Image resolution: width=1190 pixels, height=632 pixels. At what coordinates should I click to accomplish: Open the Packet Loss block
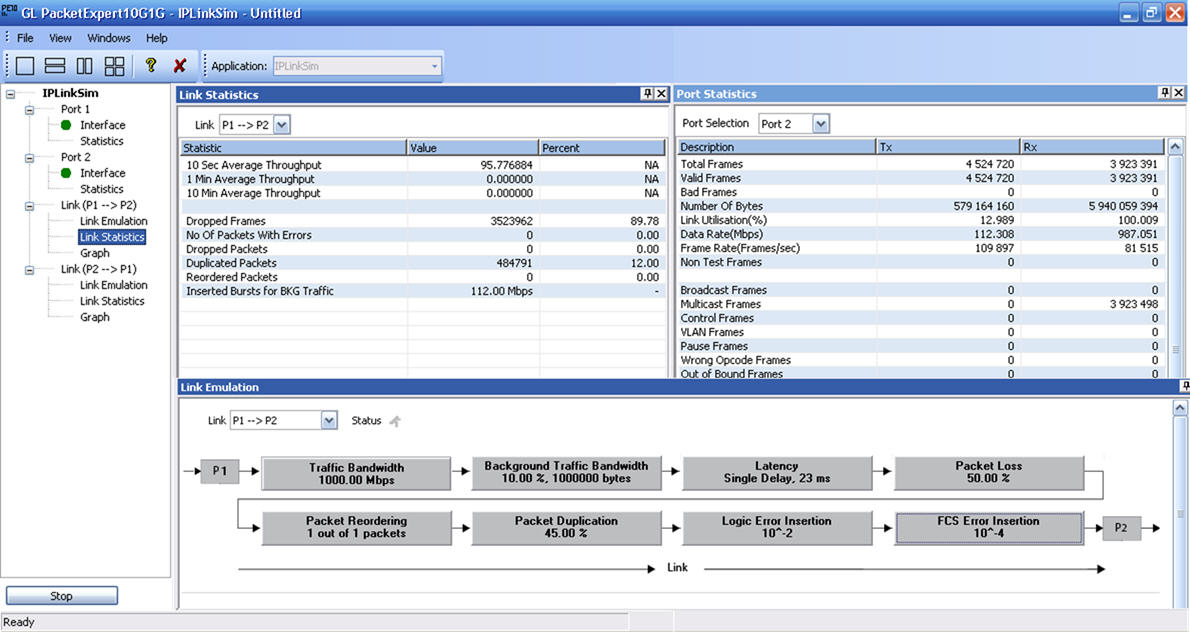point(988,472)
